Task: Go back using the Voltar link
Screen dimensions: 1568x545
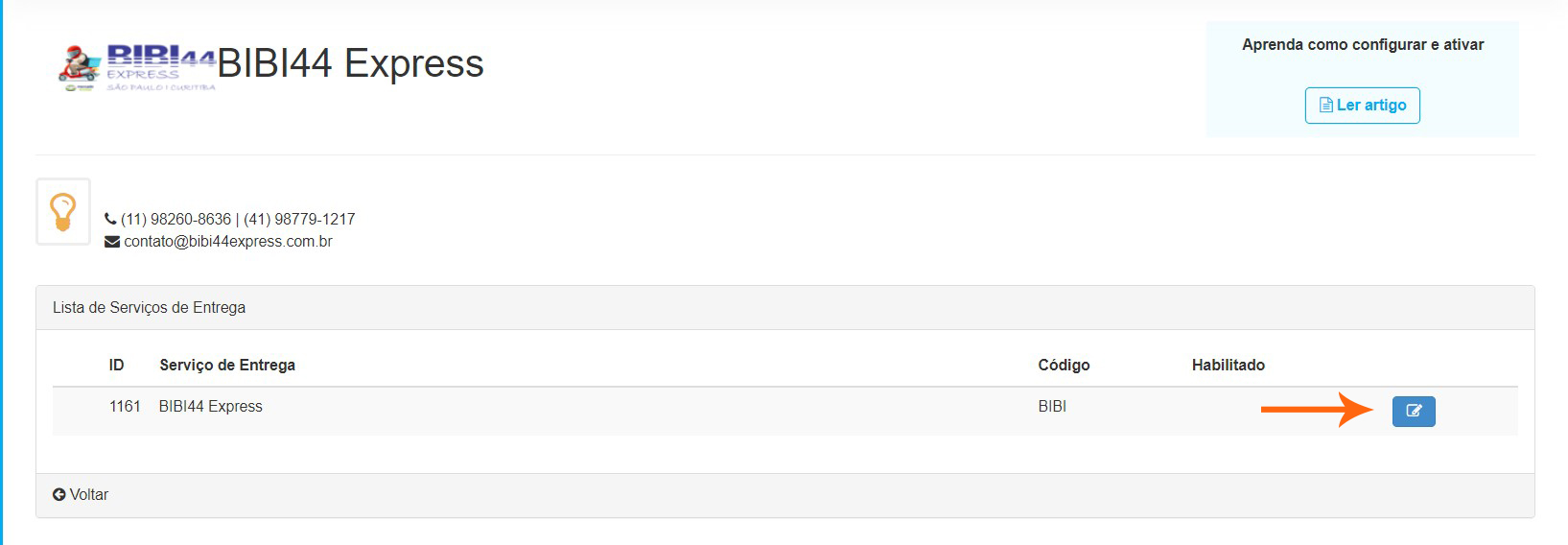Action: click(x=88, y=494)
